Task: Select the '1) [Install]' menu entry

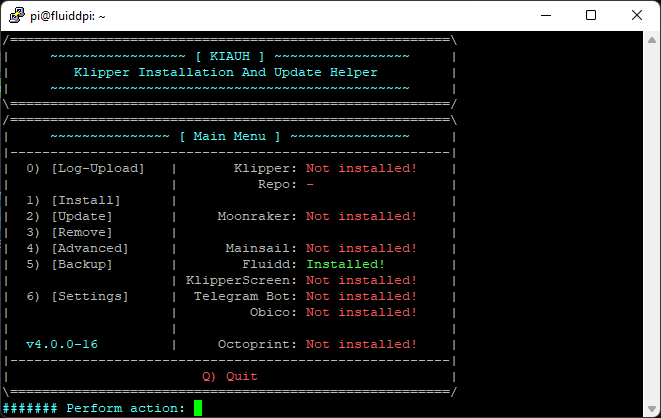Action: (x=73, y=201)
